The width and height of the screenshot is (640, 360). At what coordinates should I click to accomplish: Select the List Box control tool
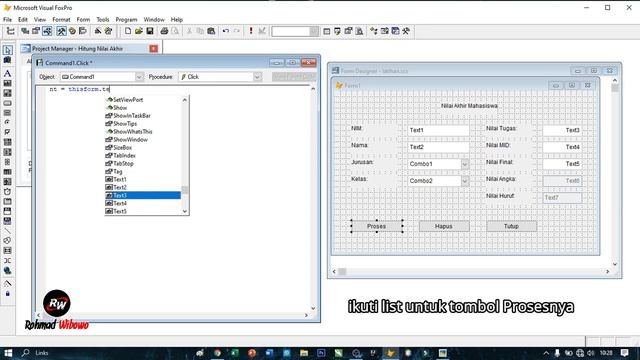7,152
